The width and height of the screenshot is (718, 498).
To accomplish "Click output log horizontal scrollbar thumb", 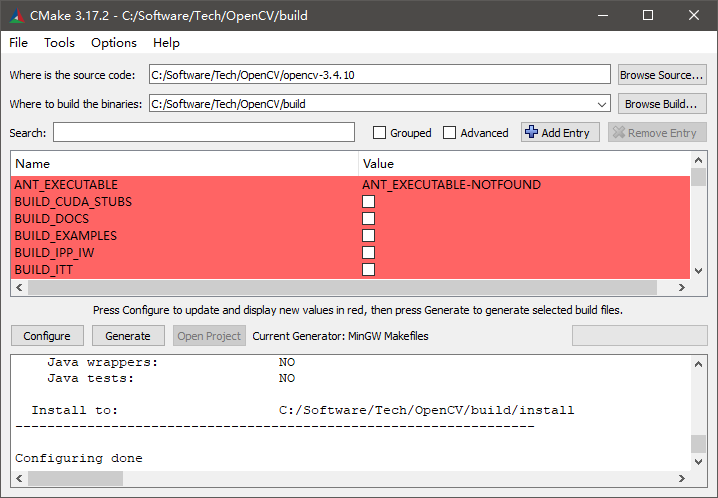I will (76, 478).
